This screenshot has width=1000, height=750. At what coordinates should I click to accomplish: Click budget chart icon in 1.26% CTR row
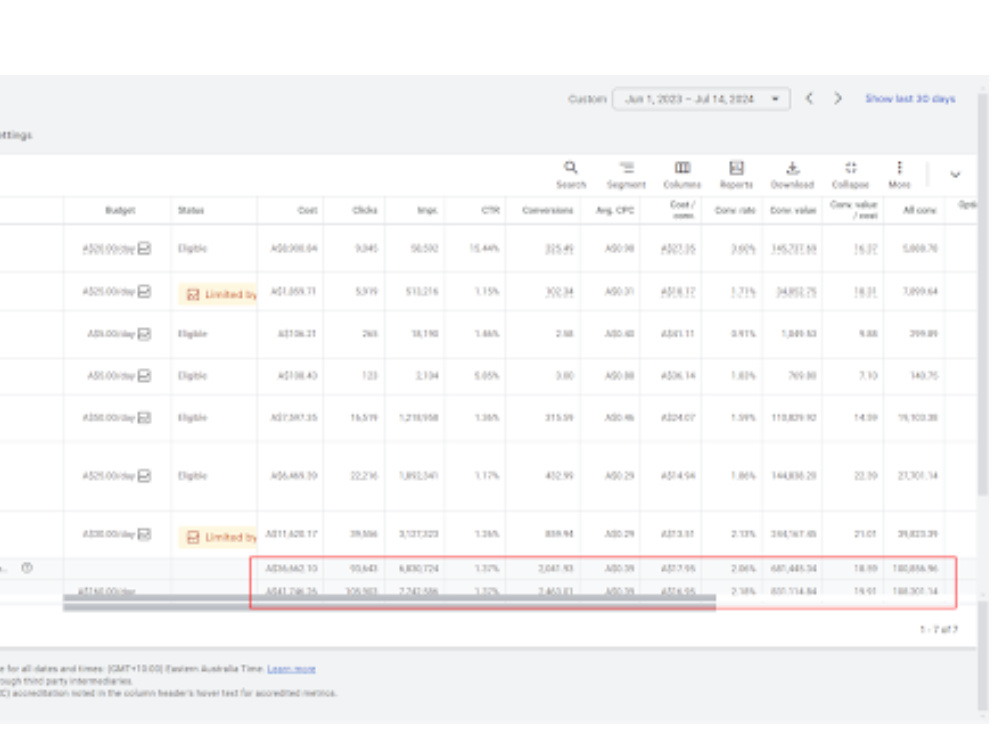(145, 534)
